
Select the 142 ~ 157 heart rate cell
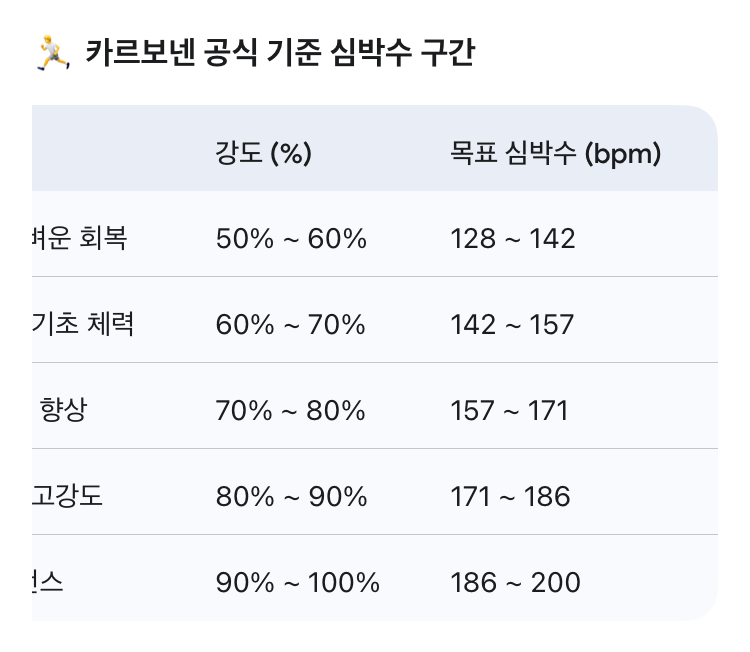pyautogui.click(x=512, y=325)
